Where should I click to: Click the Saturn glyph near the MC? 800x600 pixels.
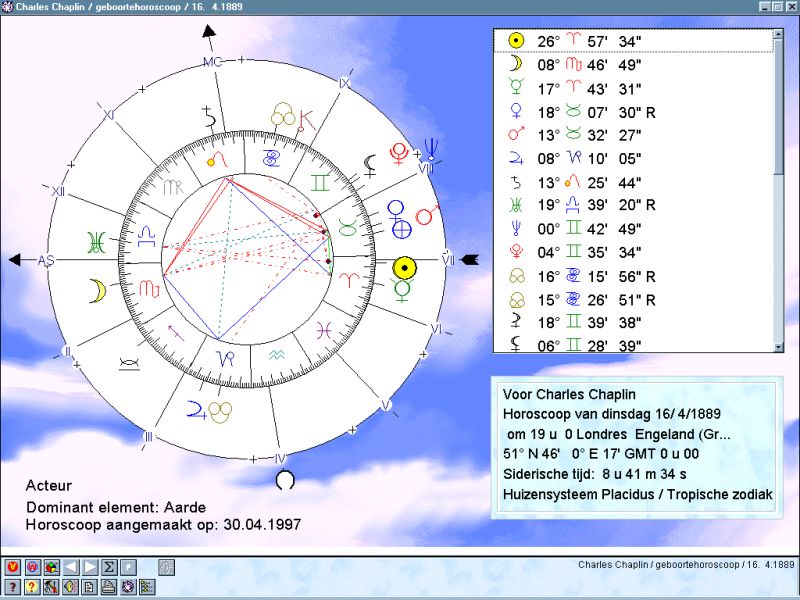pyautogui.click(x=208, y=117)
